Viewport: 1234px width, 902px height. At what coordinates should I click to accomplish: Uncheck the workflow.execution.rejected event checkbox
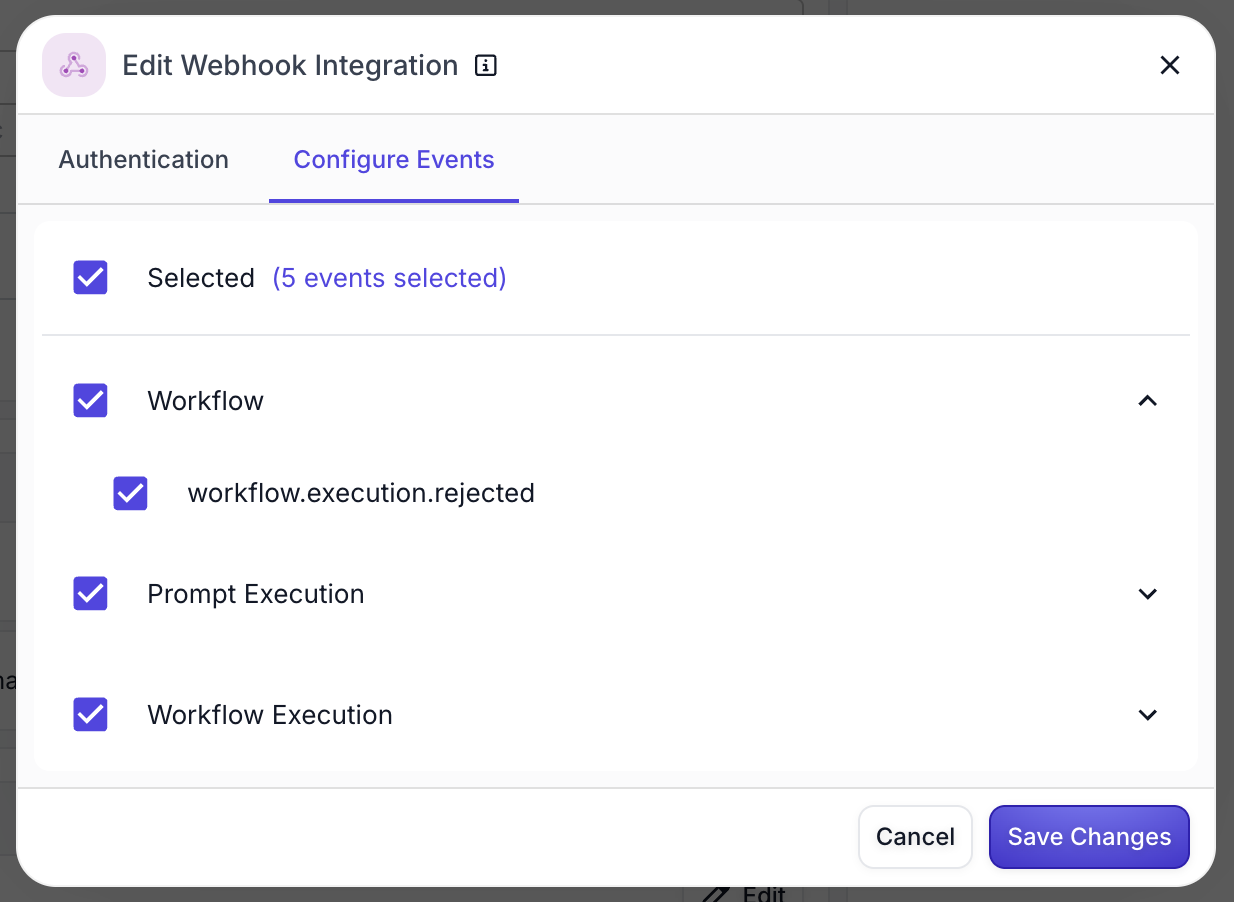131,493
